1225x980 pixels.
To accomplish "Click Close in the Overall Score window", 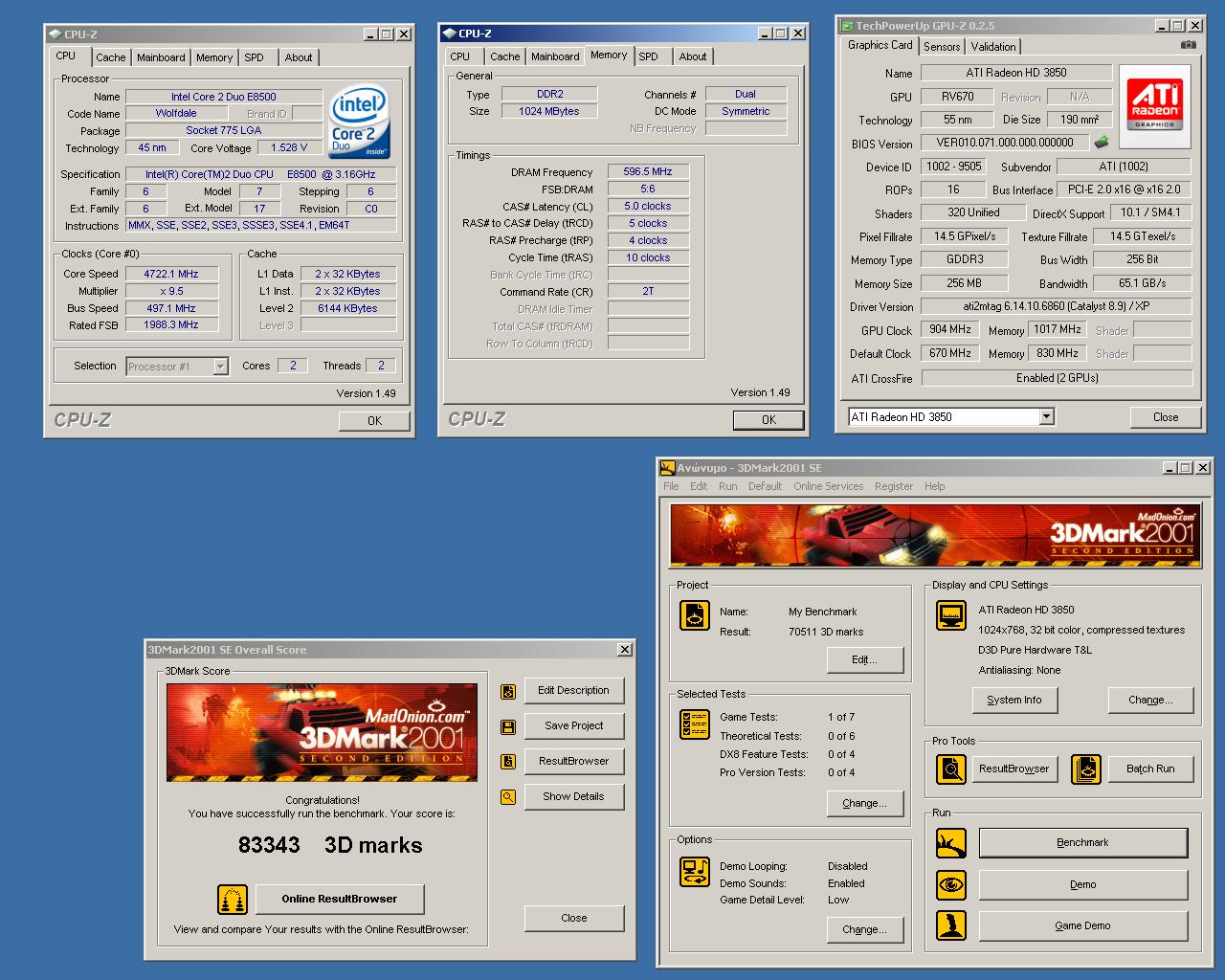I will [574, 918].
